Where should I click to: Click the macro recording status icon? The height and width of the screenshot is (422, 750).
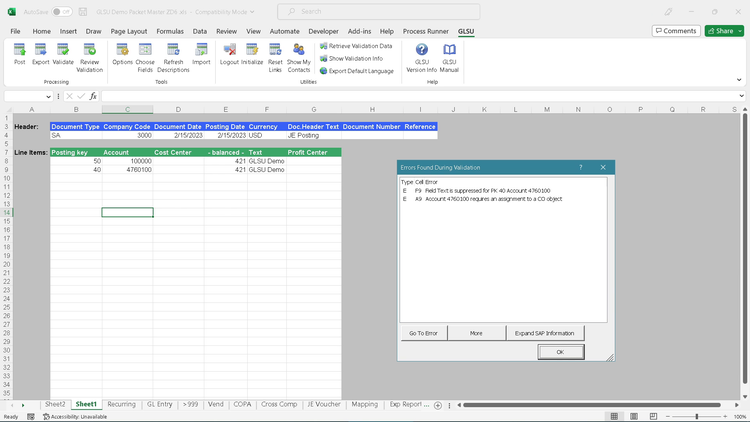31,417
